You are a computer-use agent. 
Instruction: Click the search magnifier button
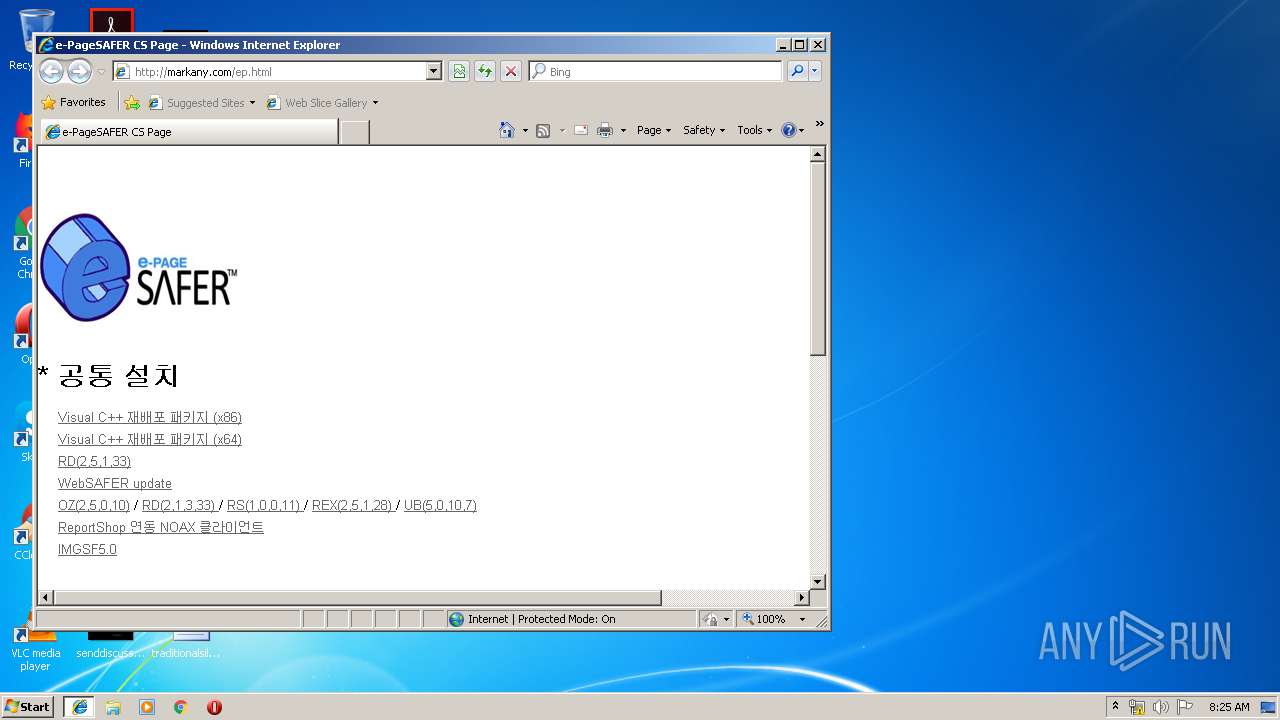click(797, 71)
